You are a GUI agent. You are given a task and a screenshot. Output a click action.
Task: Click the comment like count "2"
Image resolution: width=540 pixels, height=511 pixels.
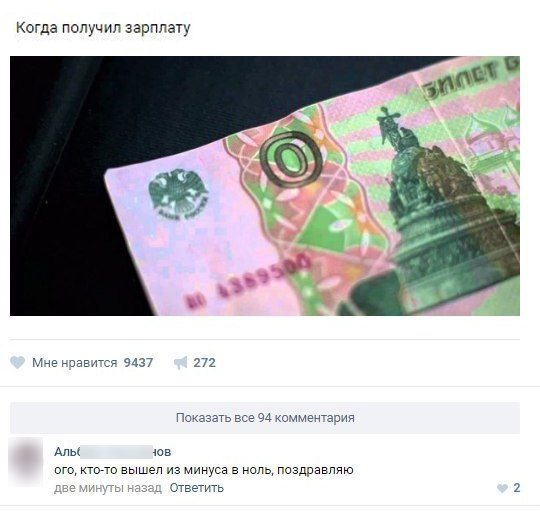pyautogui.click(x=517, y=488)
